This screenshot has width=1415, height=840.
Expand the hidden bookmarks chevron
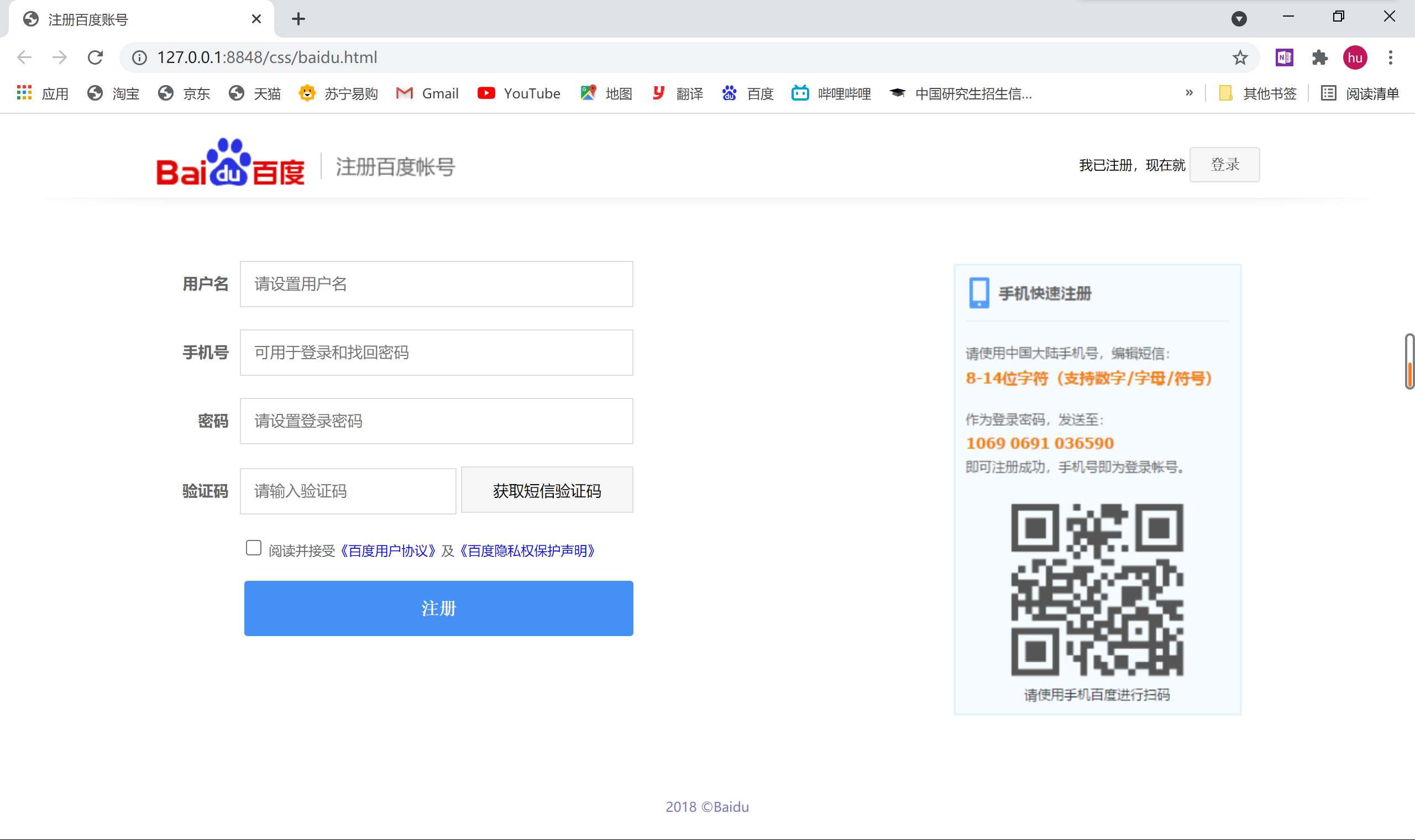(x=1189, y=93)
